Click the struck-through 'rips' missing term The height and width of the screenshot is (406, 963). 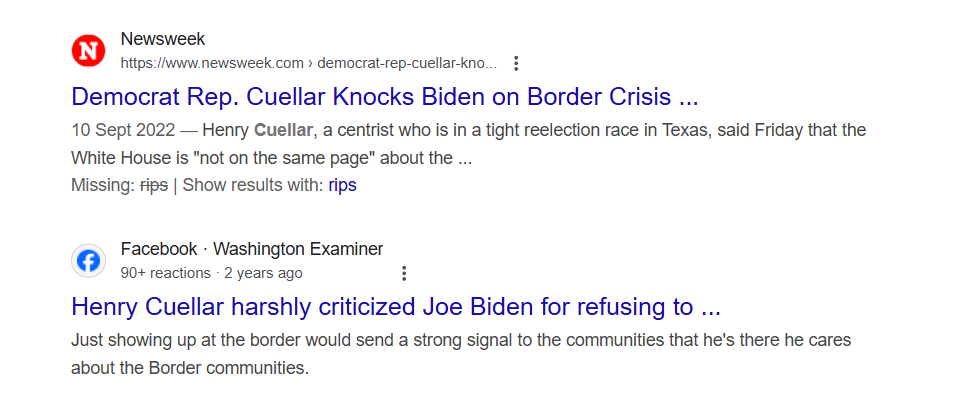point(154,185)
